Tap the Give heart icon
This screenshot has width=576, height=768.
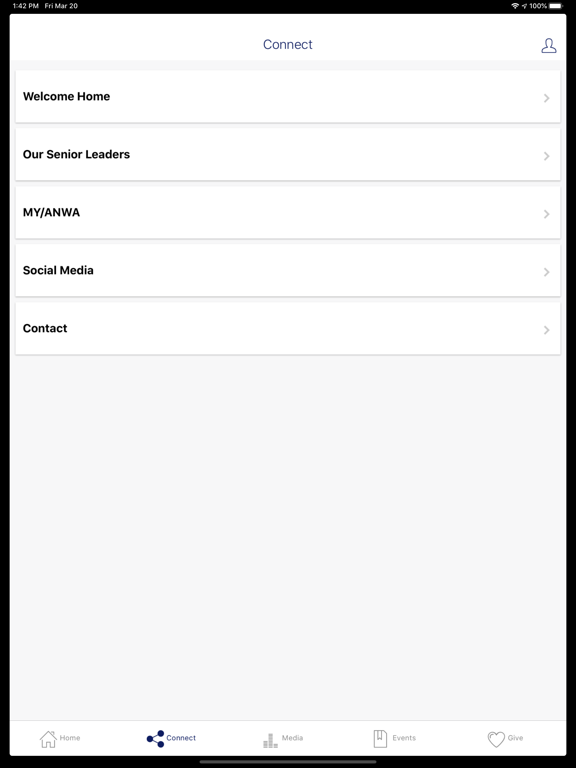click(x=496, y=739)
